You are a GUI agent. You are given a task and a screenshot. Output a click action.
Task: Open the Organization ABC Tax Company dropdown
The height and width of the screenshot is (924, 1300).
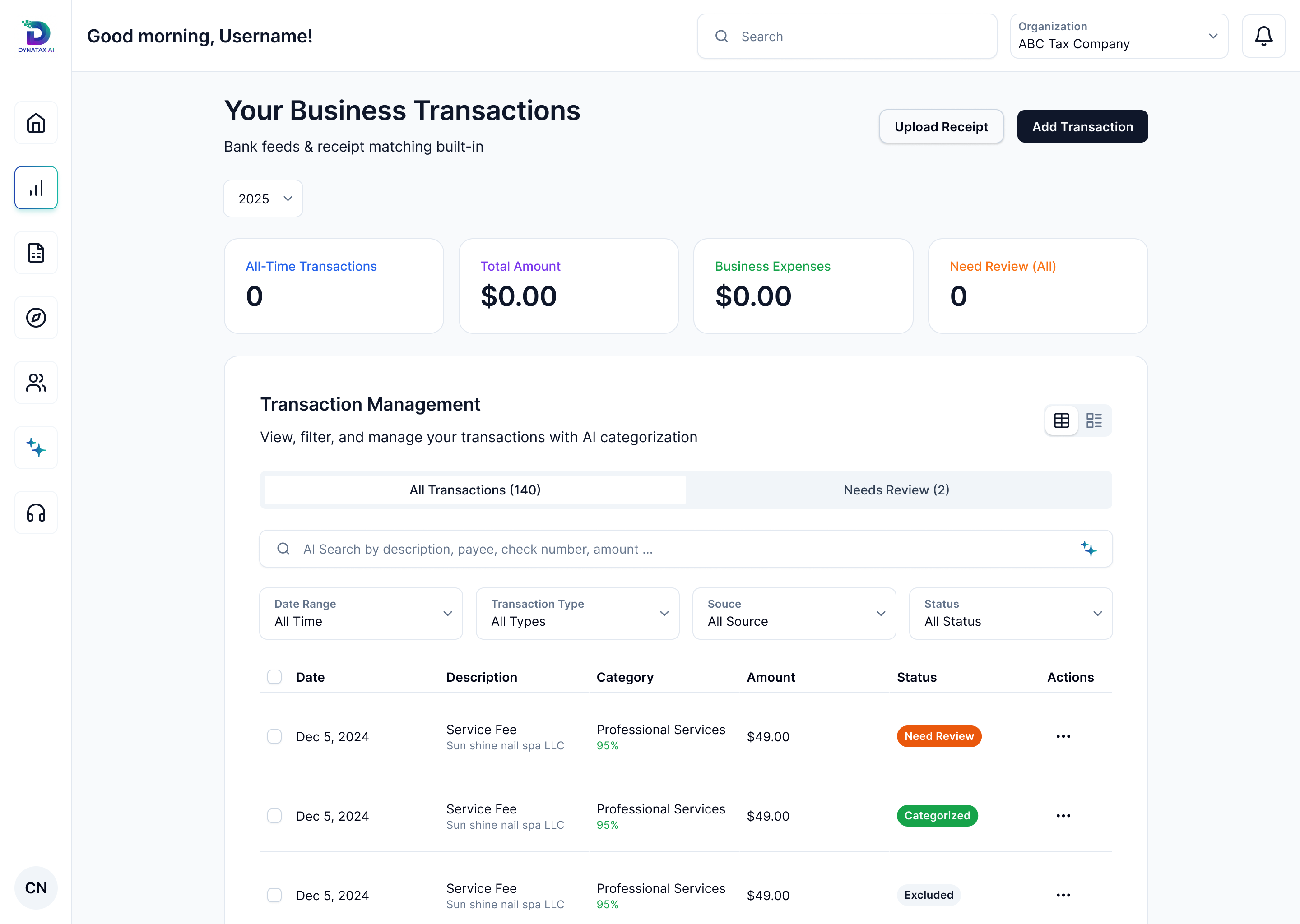click(x=1119, y=37)
